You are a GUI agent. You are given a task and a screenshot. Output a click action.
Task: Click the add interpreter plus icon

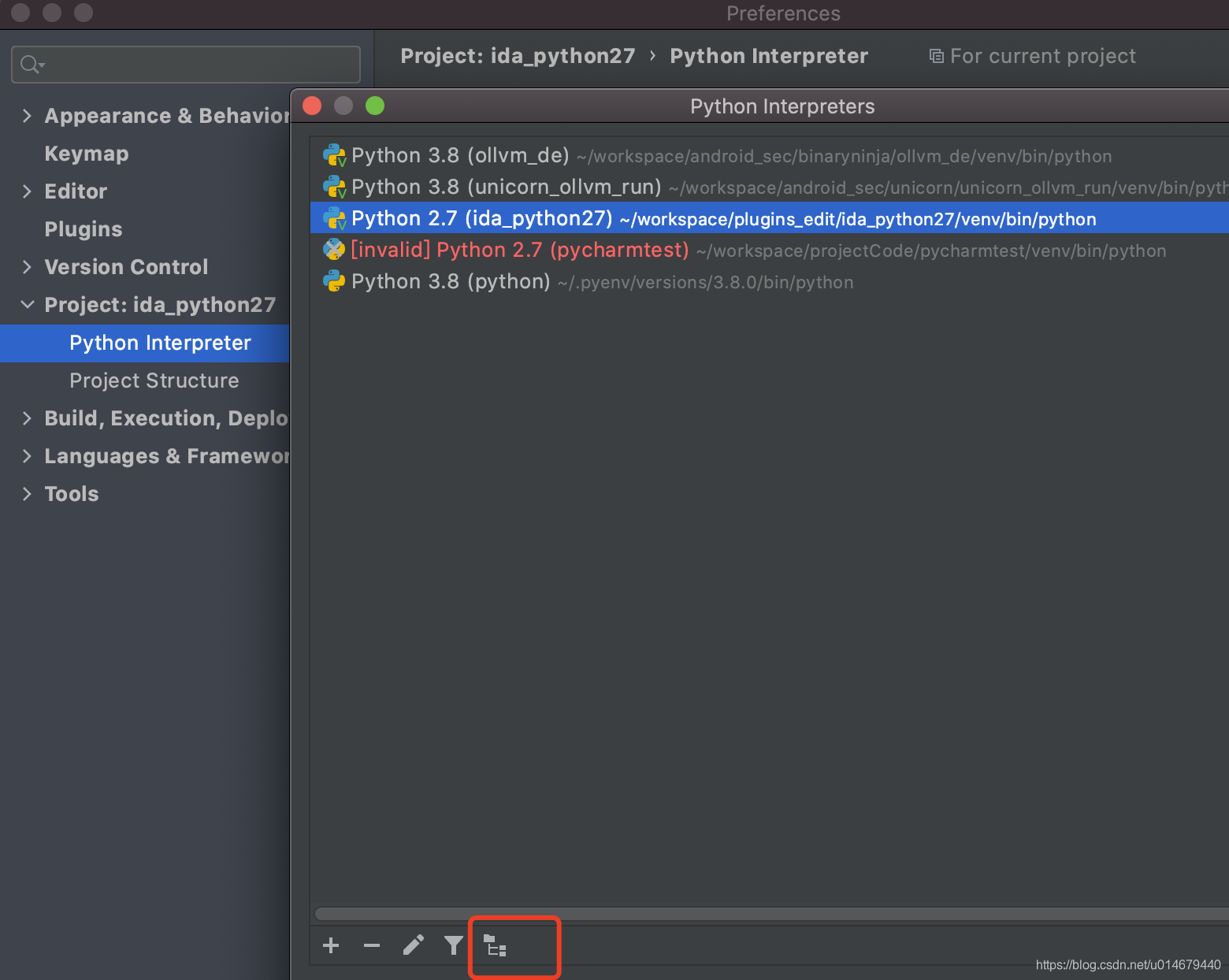pyautogui.click(x=331, y=945)
